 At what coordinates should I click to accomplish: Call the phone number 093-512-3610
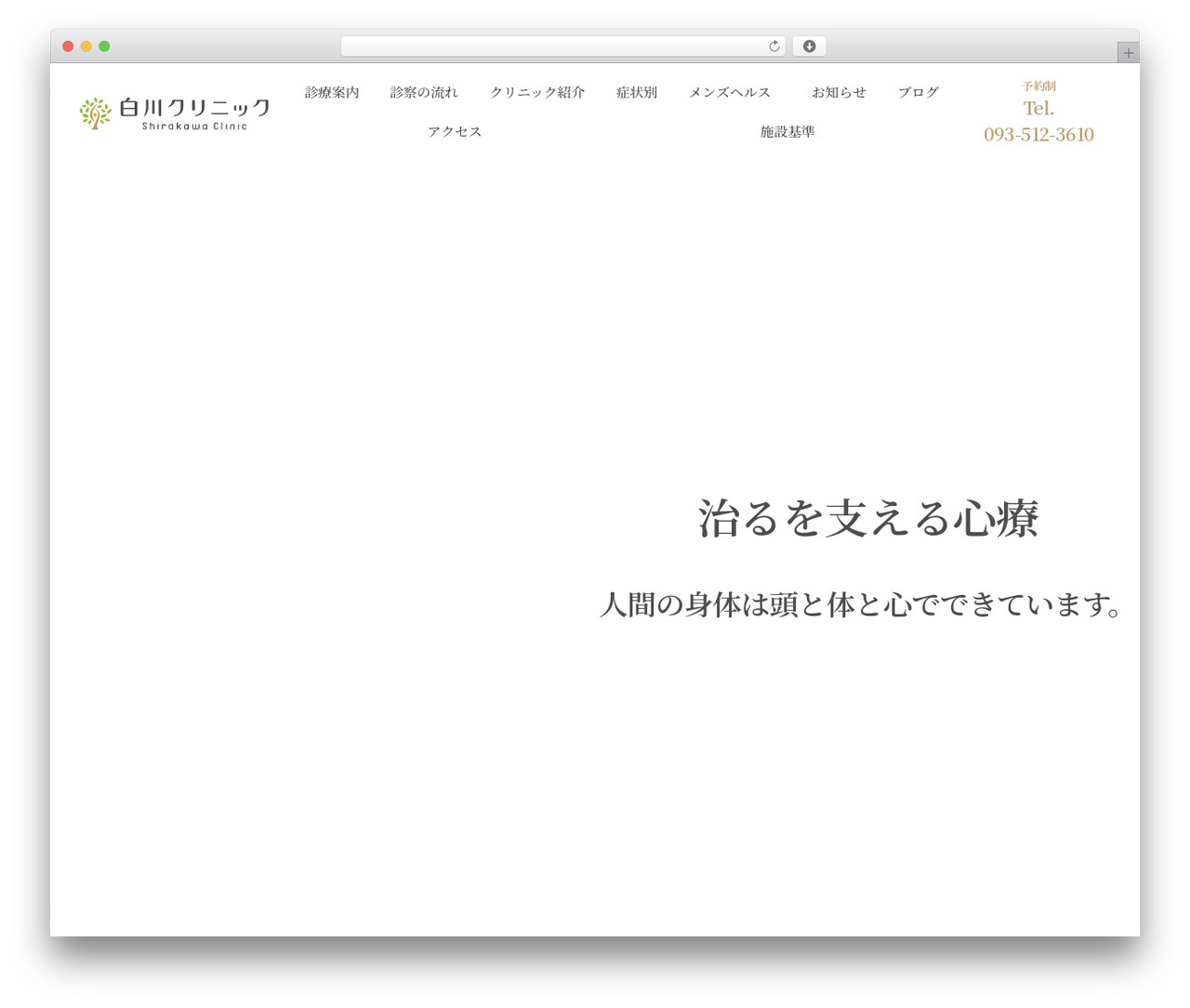coord(1038,135)
